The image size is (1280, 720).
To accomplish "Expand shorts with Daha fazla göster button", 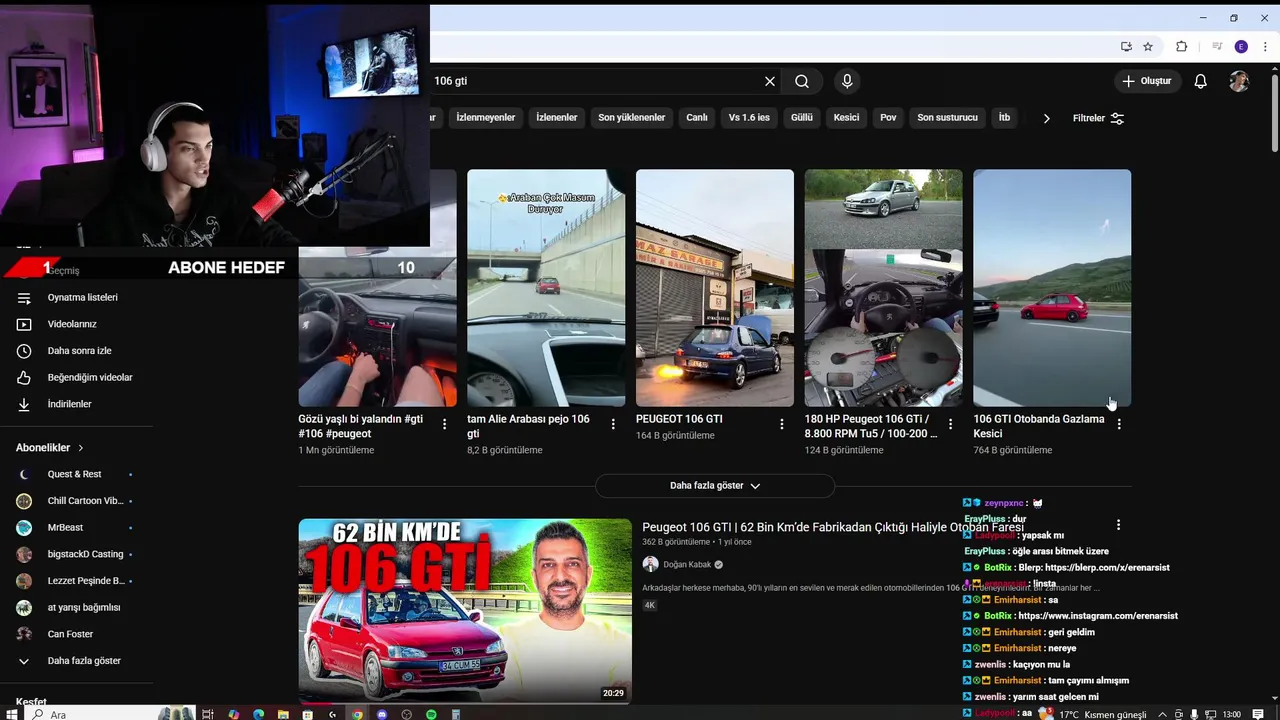I will pos(715,486).
